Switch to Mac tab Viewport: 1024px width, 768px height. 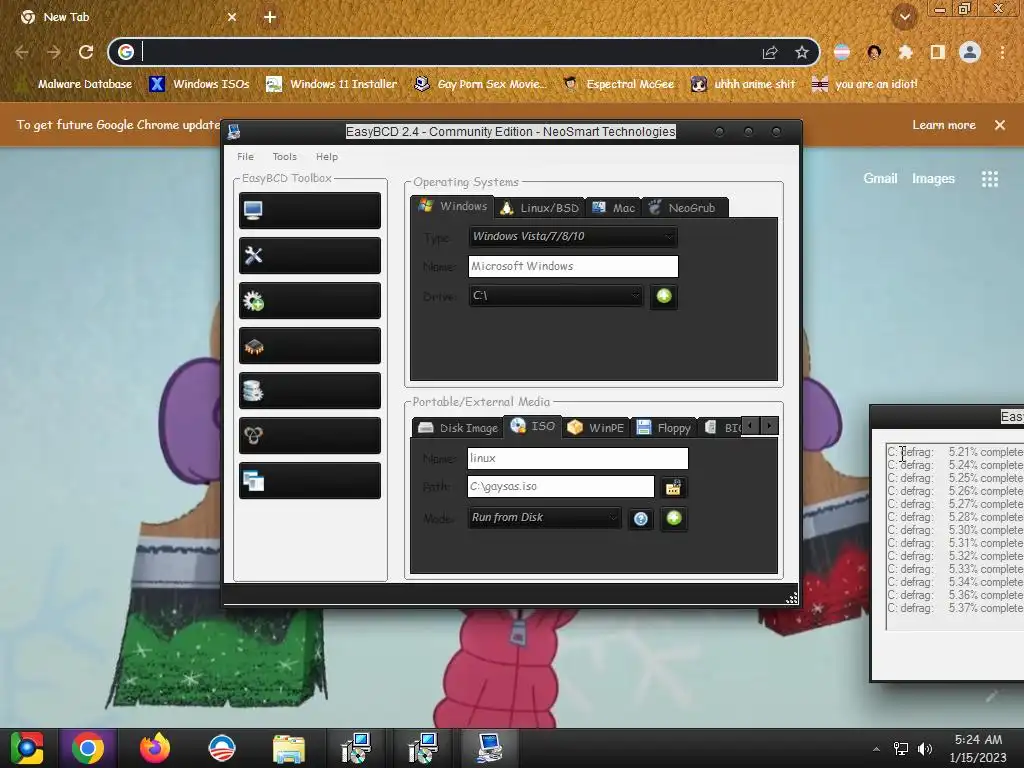[x=613, y=208]
